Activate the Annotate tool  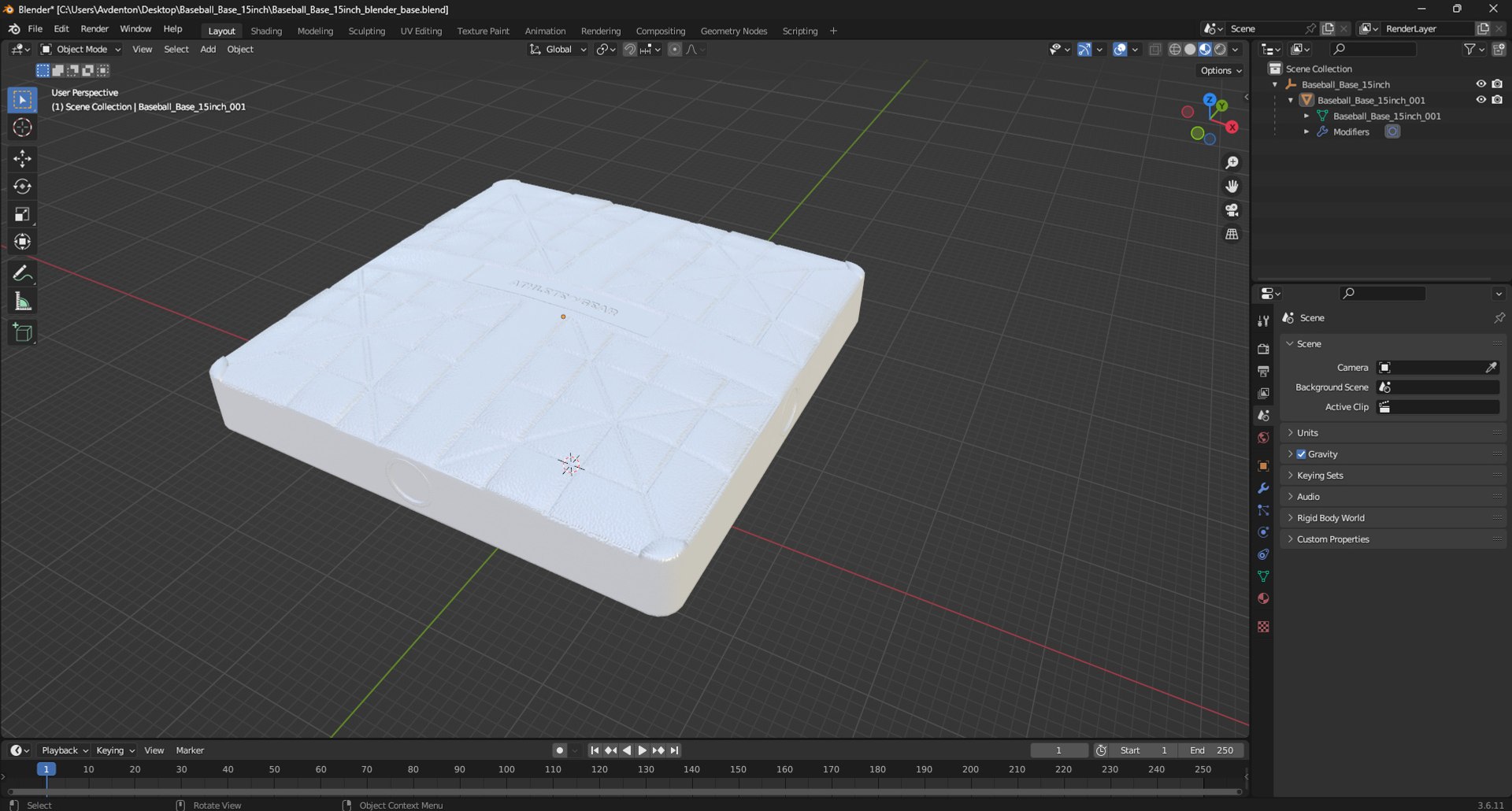click(x=22, y=273)
